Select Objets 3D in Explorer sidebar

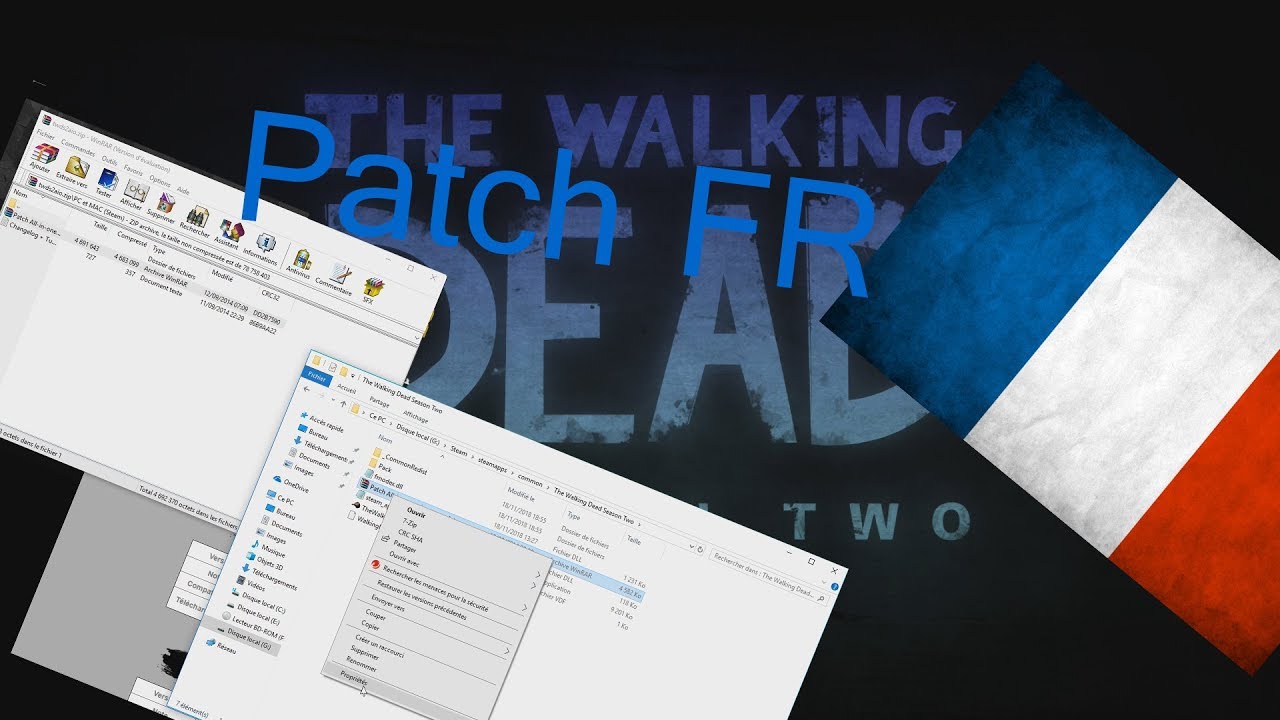[269, 563]
